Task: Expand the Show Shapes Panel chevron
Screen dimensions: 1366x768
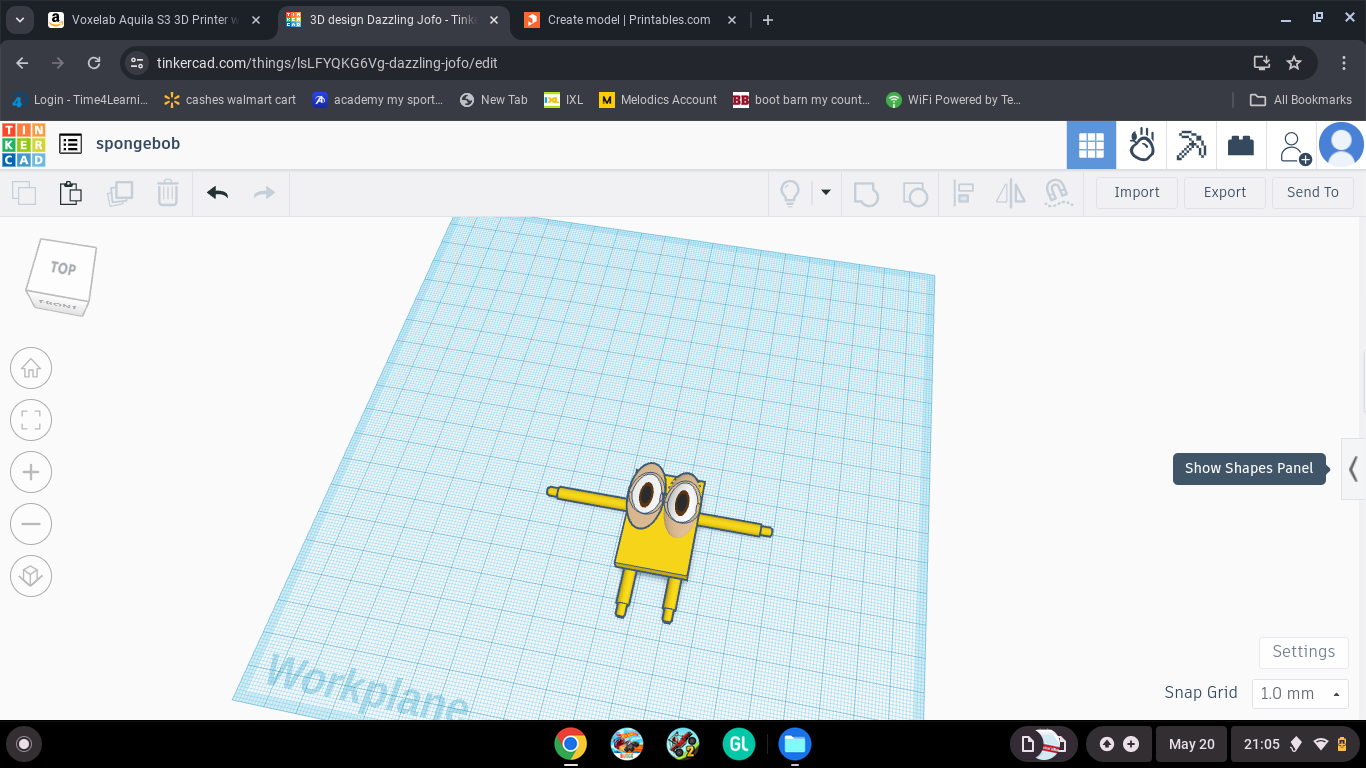Action: [x=1353, y=468]
